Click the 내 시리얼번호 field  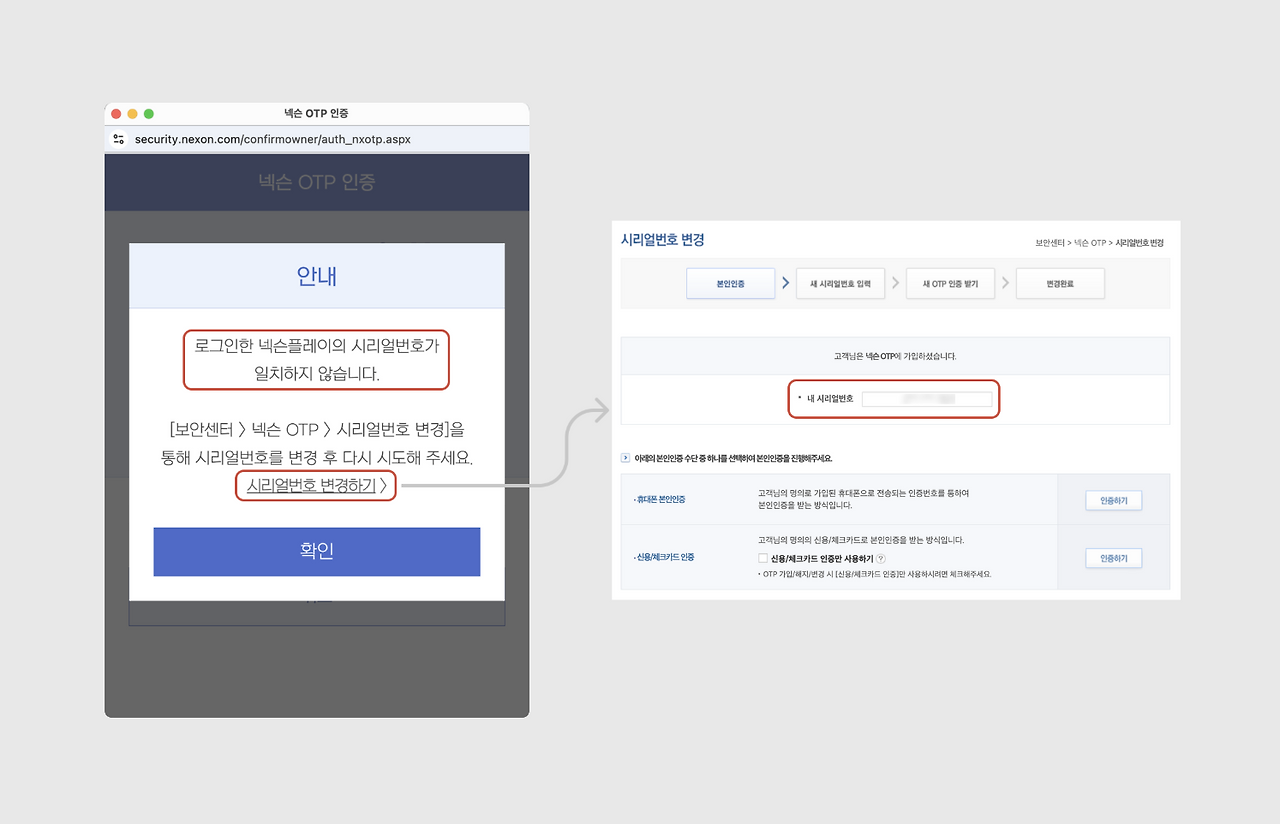click(x=927, y=399)
